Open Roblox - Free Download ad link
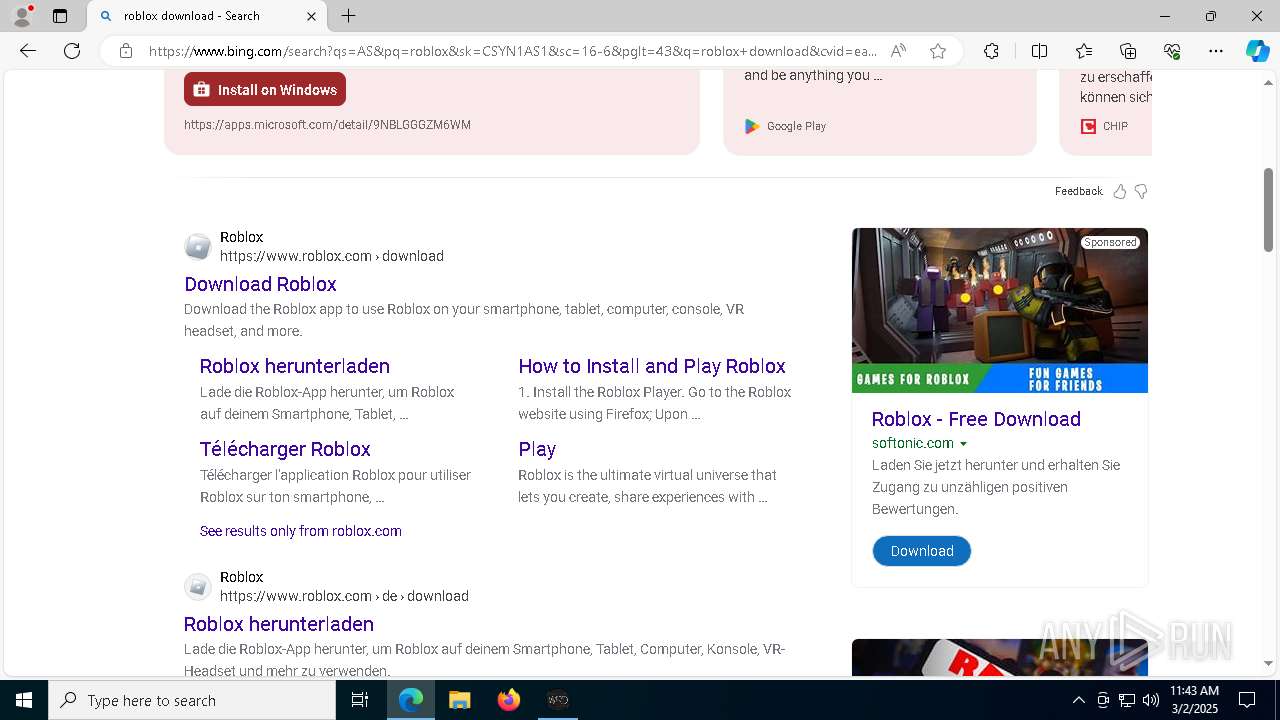The image size is (1280, 720). [976, 419]
